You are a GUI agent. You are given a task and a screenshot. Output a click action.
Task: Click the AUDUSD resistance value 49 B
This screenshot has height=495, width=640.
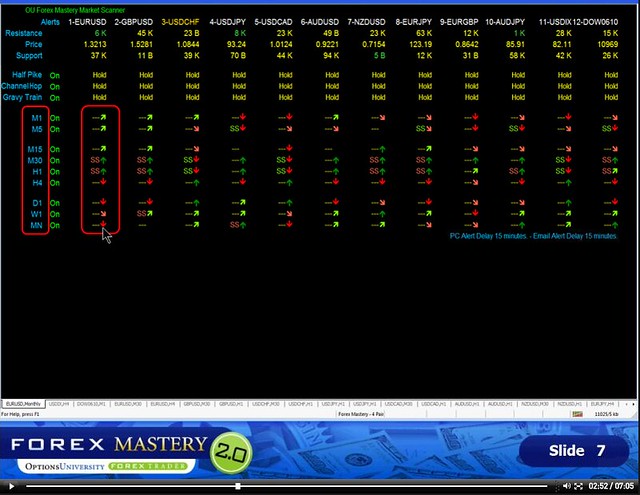point(331,33)
